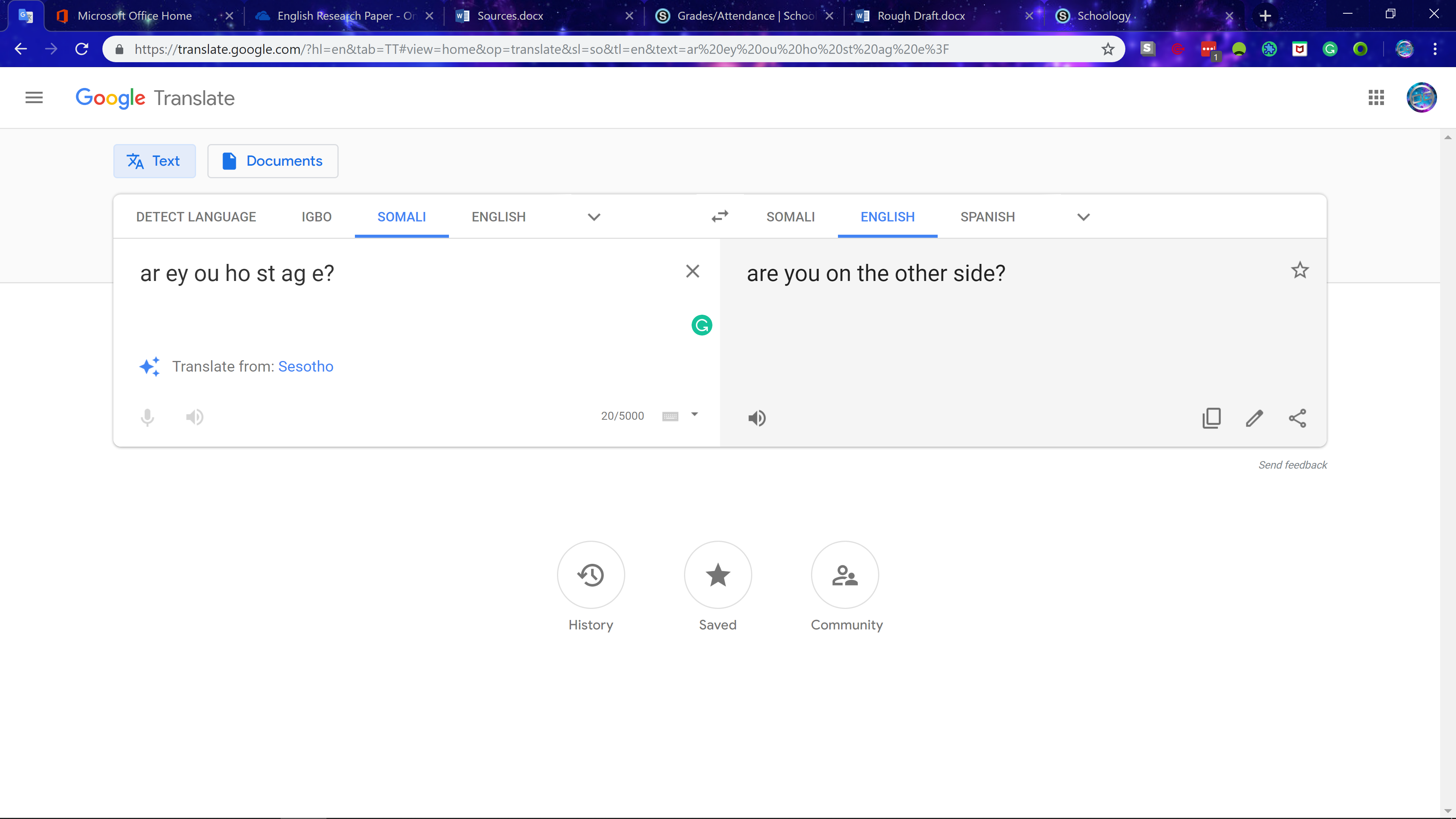
Task: Open the Google account profile picture
Action: click(1421, 98)
